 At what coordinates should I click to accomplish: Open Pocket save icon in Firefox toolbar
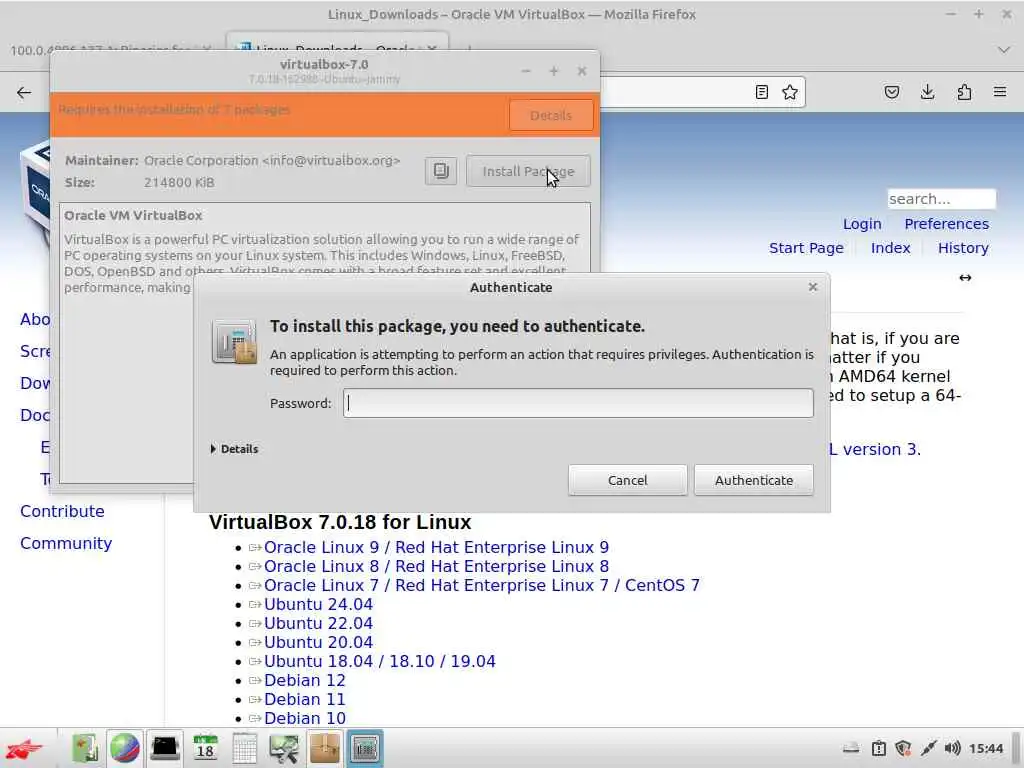pos(891,92)
